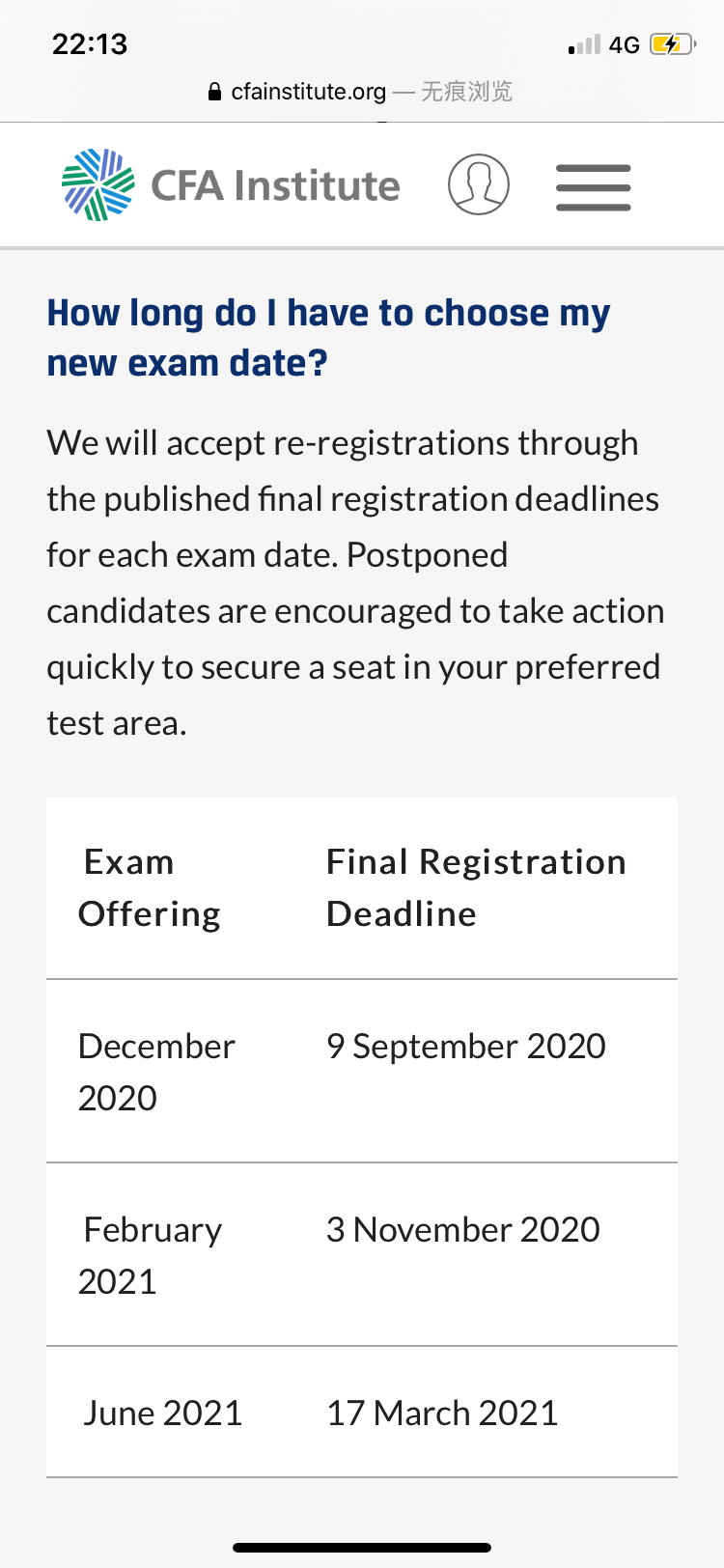The height and width of the screenshot is (1568, 724).
Task: Tap the June 2021 exam offering cell
Action: 162,1413
